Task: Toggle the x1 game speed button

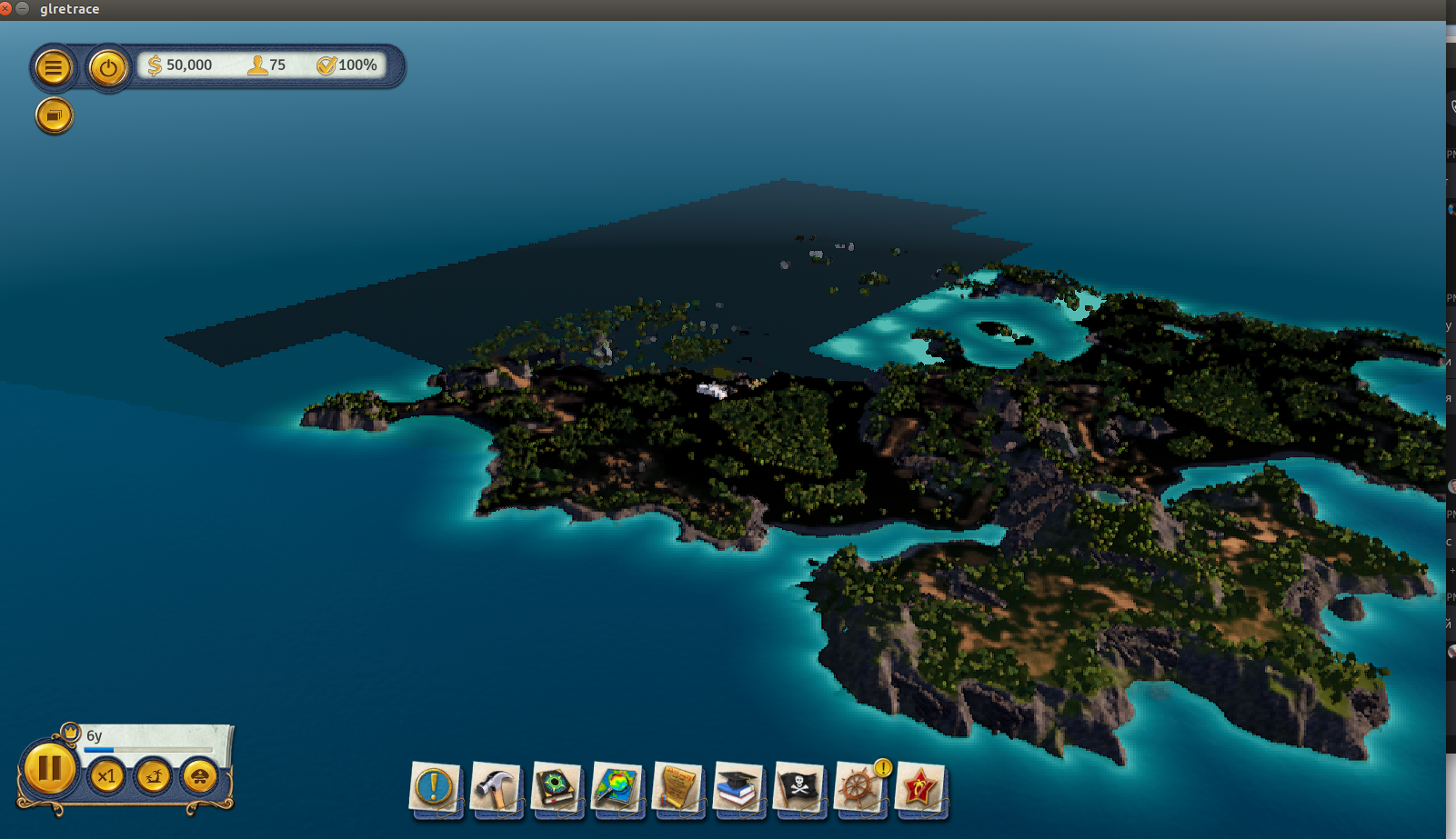Action: point(107,776)
